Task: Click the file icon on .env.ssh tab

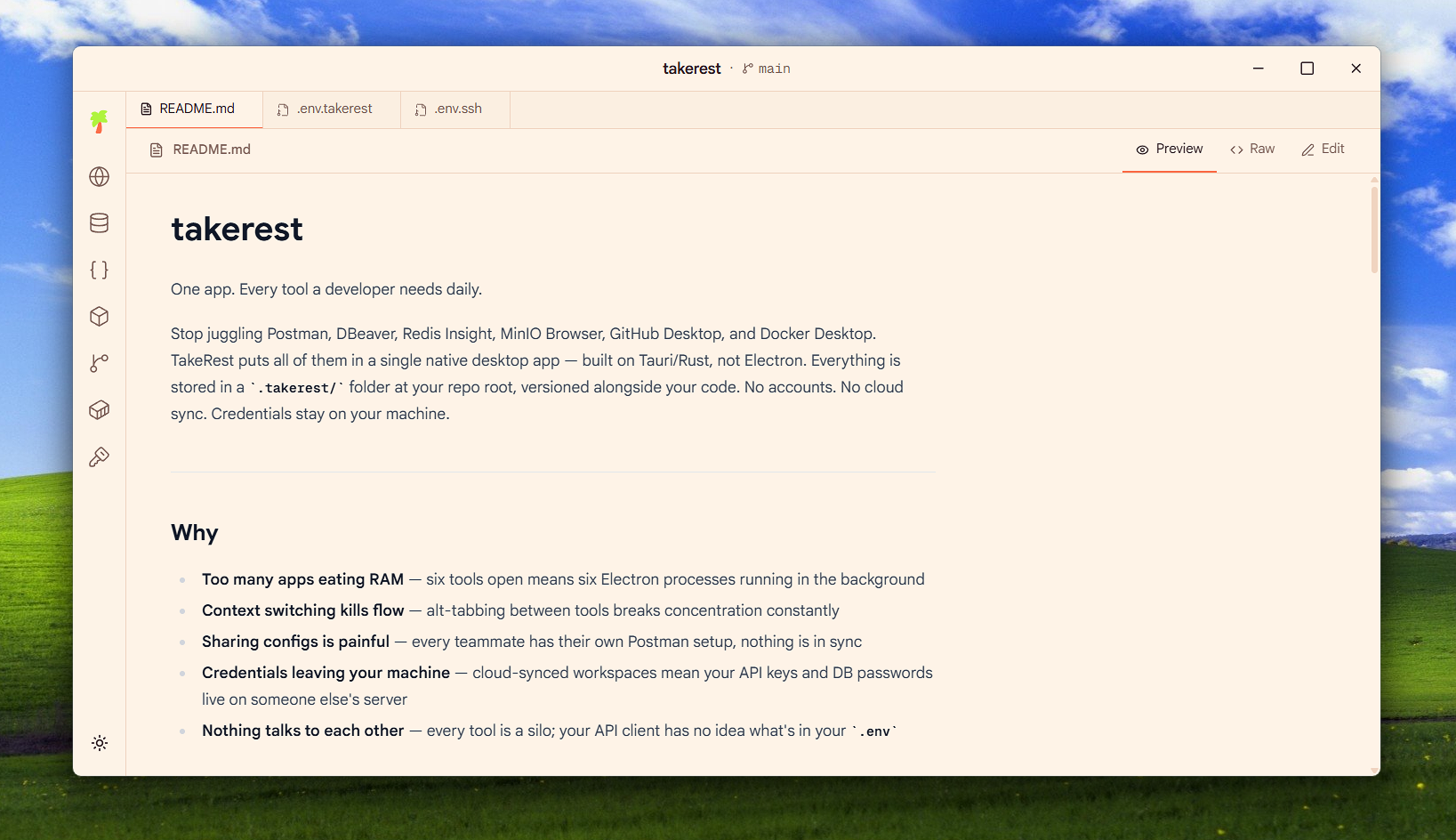Action: 421,110
